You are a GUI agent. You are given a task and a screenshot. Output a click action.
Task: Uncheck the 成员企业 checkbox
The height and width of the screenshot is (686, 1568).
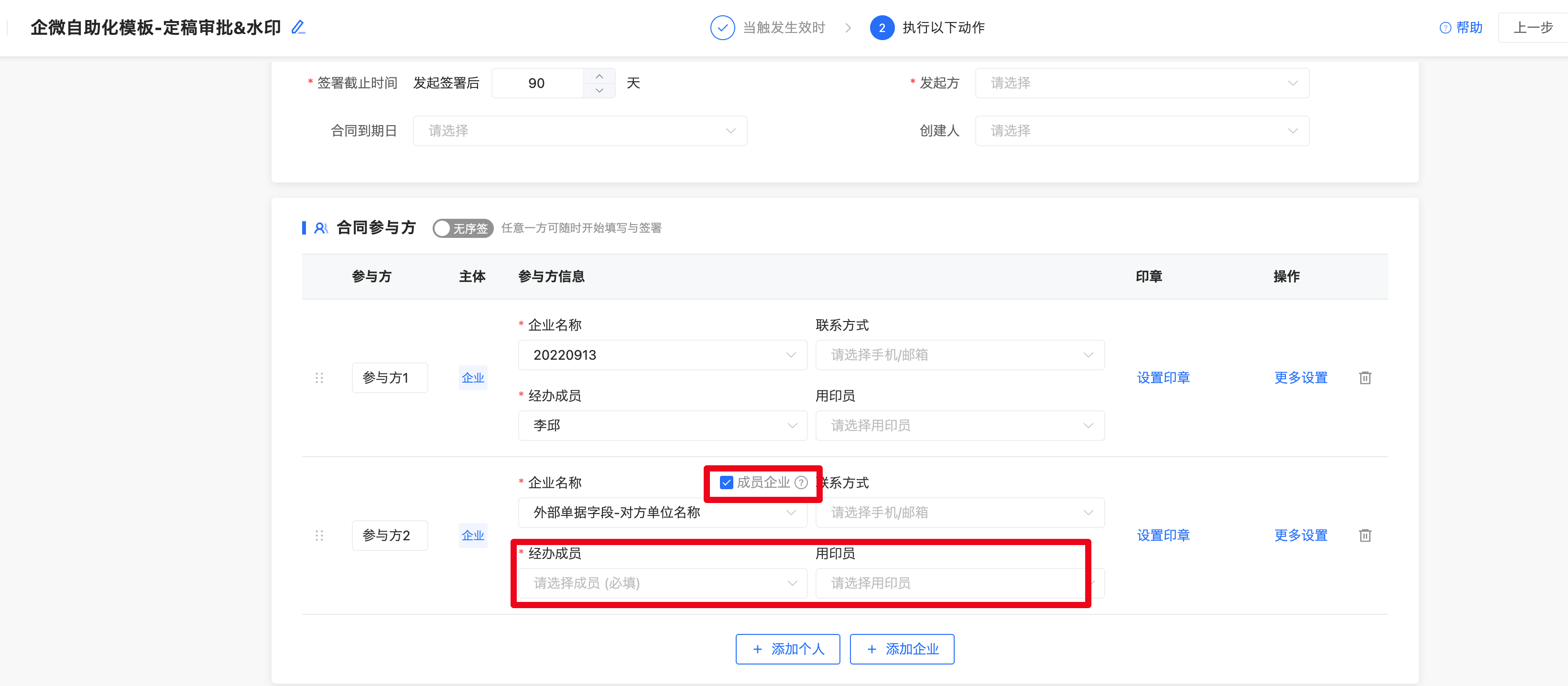(726, 482)
